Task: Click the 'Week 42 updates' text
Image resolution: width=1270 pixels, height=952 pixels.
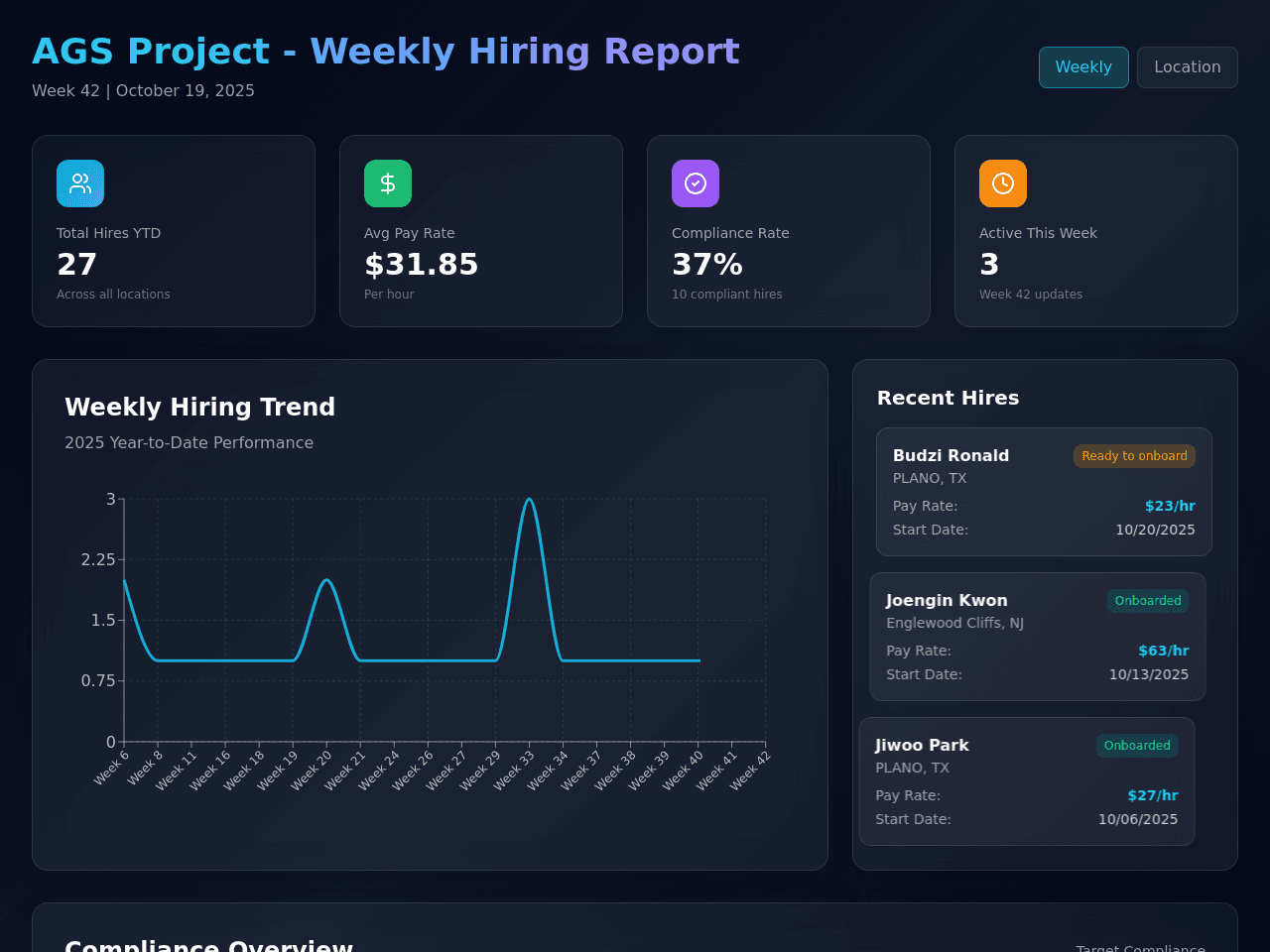Action: coord(1031,295)
